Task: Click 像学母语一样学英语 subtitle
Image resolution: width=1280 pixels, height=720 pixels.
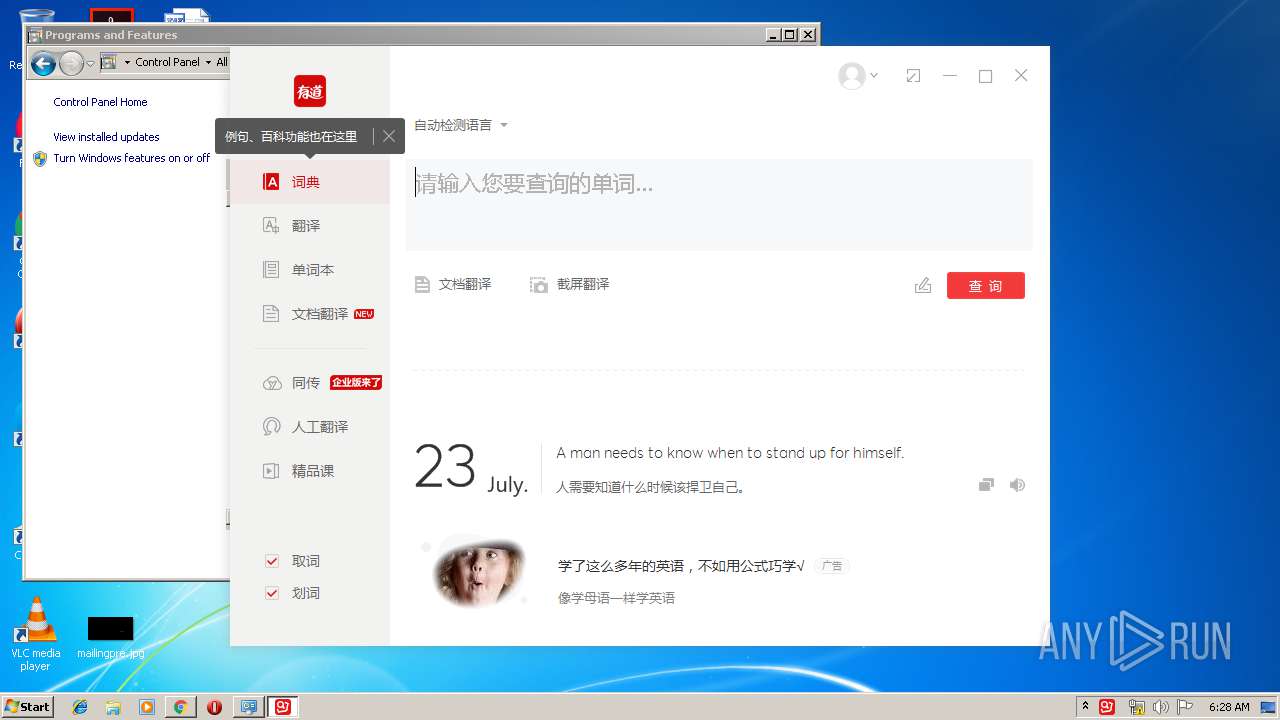Action: [616, 598]
